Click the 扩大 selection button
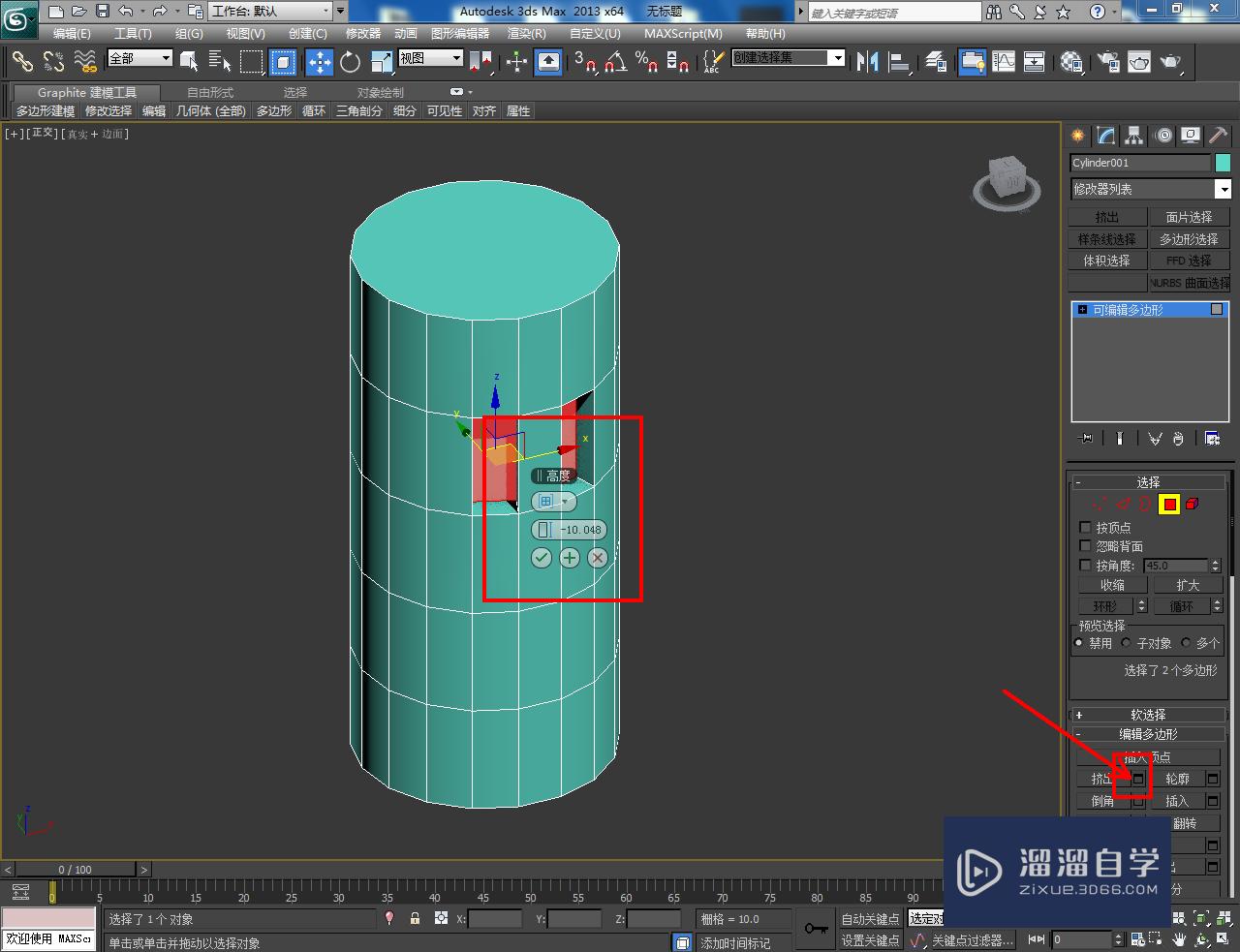The width and height of the screenshot is (1240, 952). coord(1188,585)
